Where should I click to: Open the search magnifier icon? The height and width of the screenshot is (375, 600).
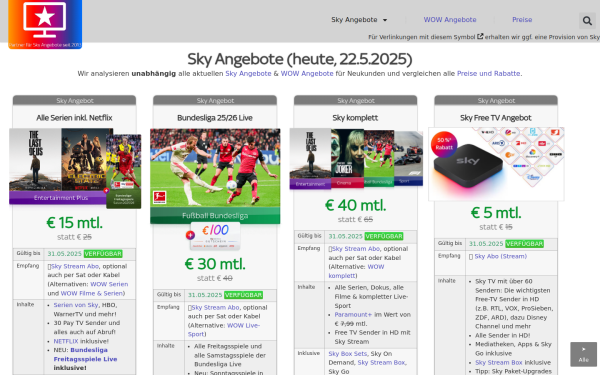(587, 20)
